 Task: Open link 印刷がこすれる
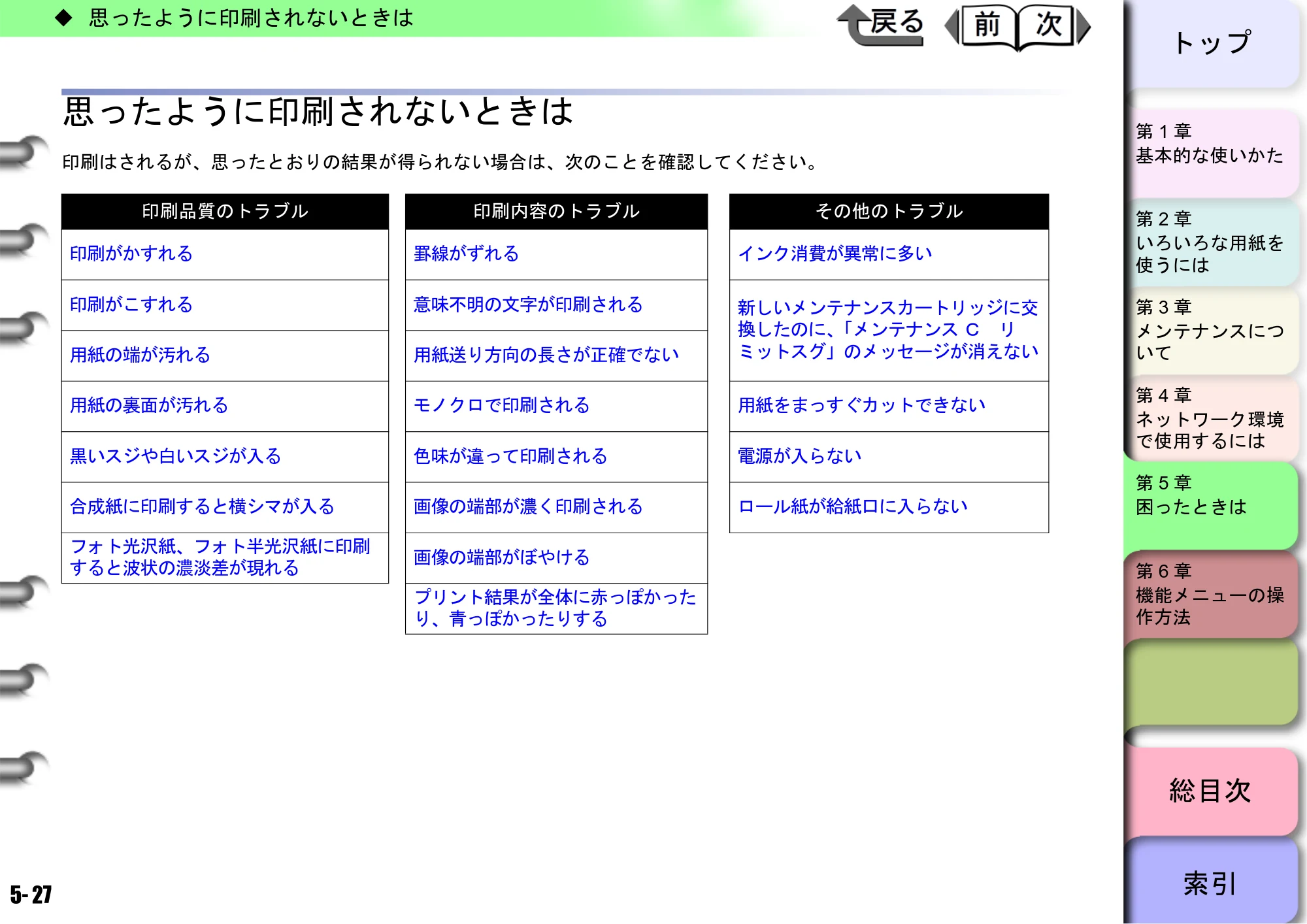click(x=131, y=305)
